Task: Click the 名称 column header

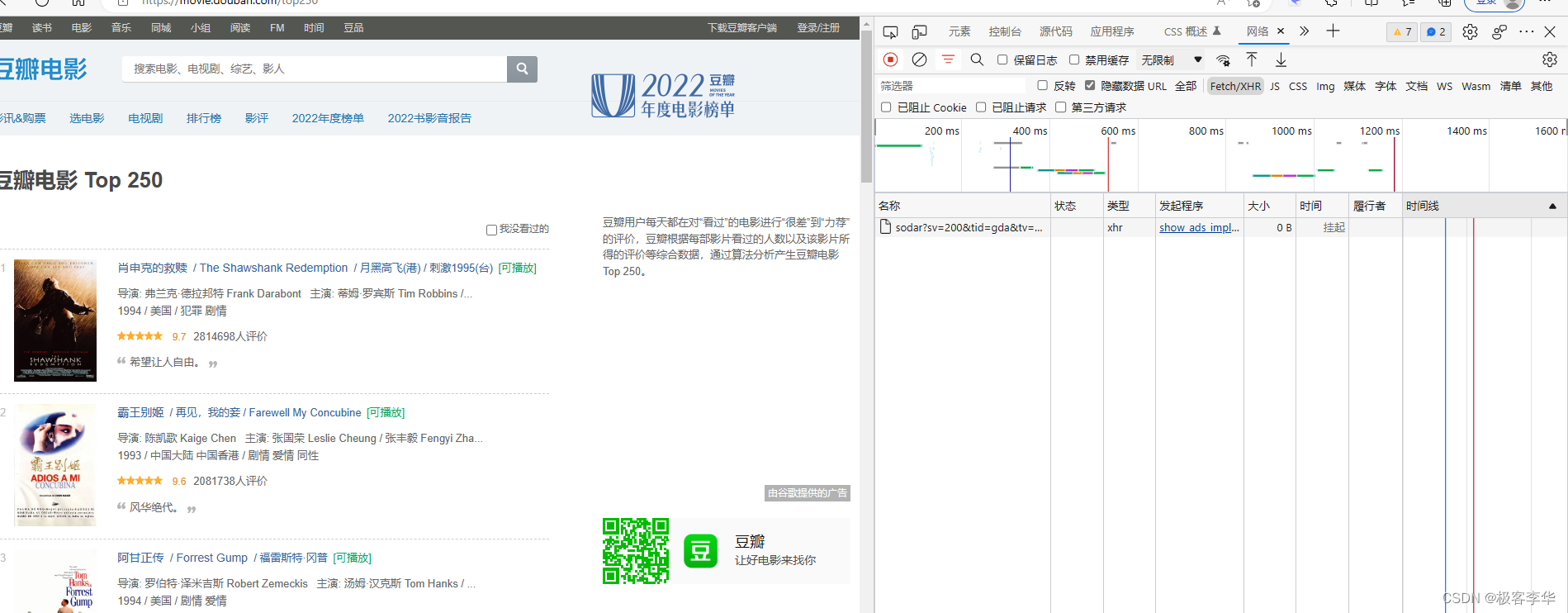Action: tap(963, 206)
